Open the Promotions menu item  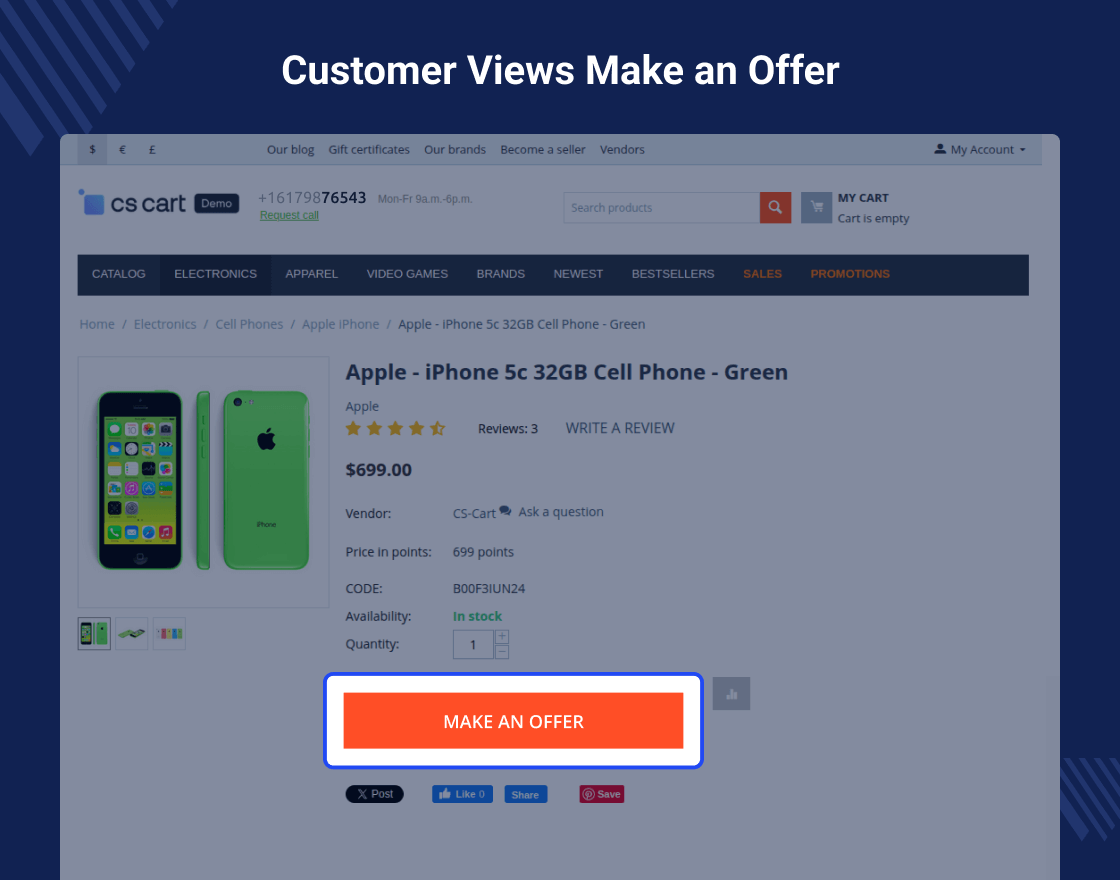click(850, 274)
